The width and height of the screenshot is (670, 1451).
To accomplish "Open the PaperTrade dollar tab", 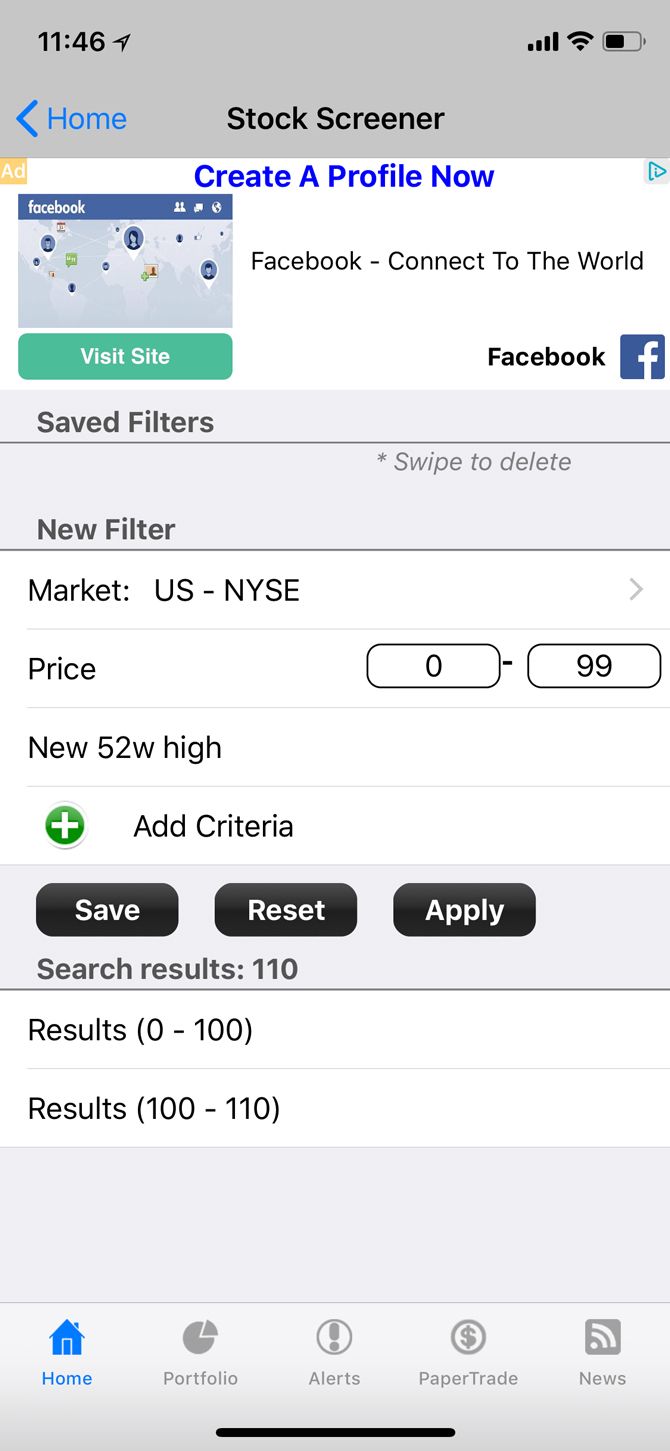I will click(x=468, y=1352).
